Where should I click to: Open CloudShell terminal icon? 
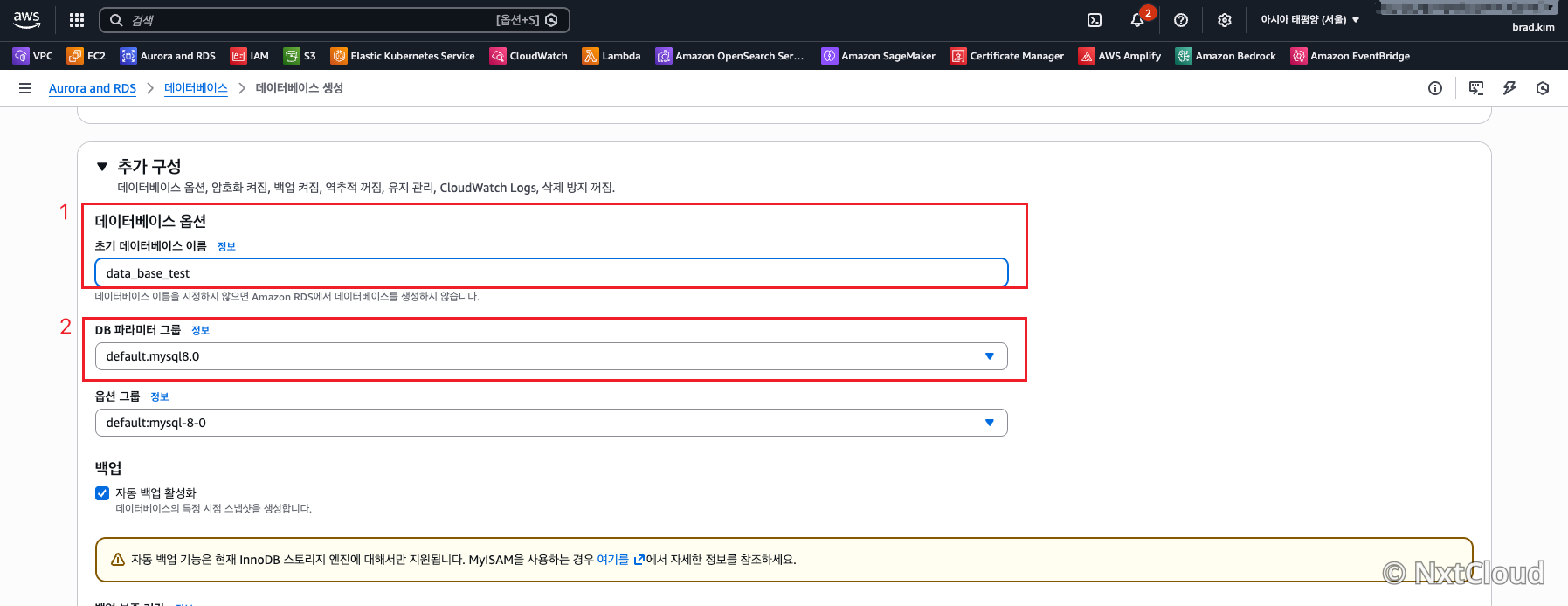tap(1095, 20)
